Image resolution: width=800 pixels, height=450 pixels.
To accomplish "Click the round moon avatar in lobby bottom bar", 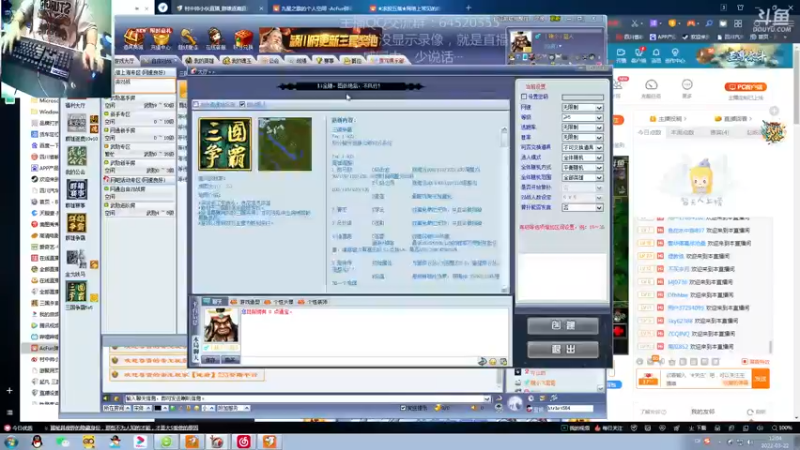I will (515, 404).
